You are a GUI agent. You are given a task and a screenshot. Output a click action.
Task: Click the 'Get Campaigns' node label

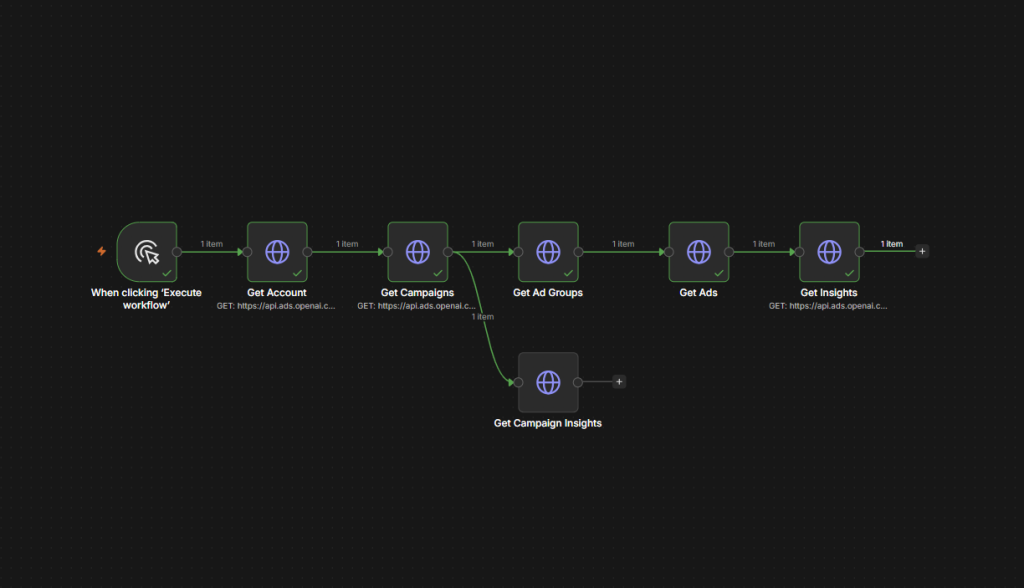(417, 293)
